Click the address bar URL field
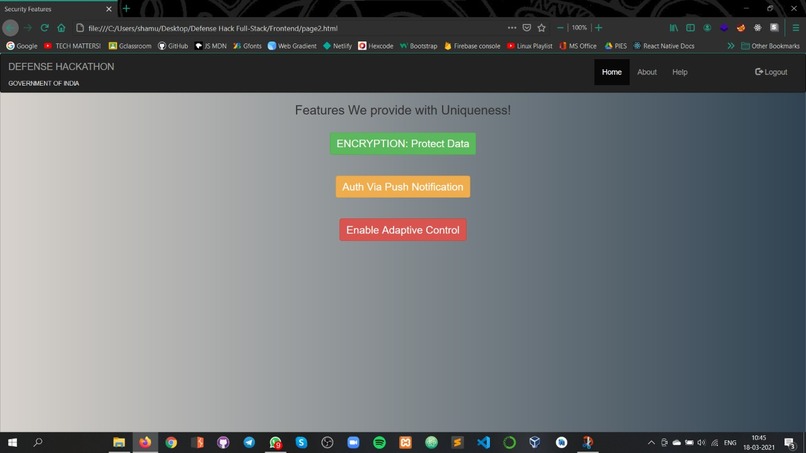Image resolution: width=806 pixels, height=453 pixels. pyautogui.click(x=288, y=28)
